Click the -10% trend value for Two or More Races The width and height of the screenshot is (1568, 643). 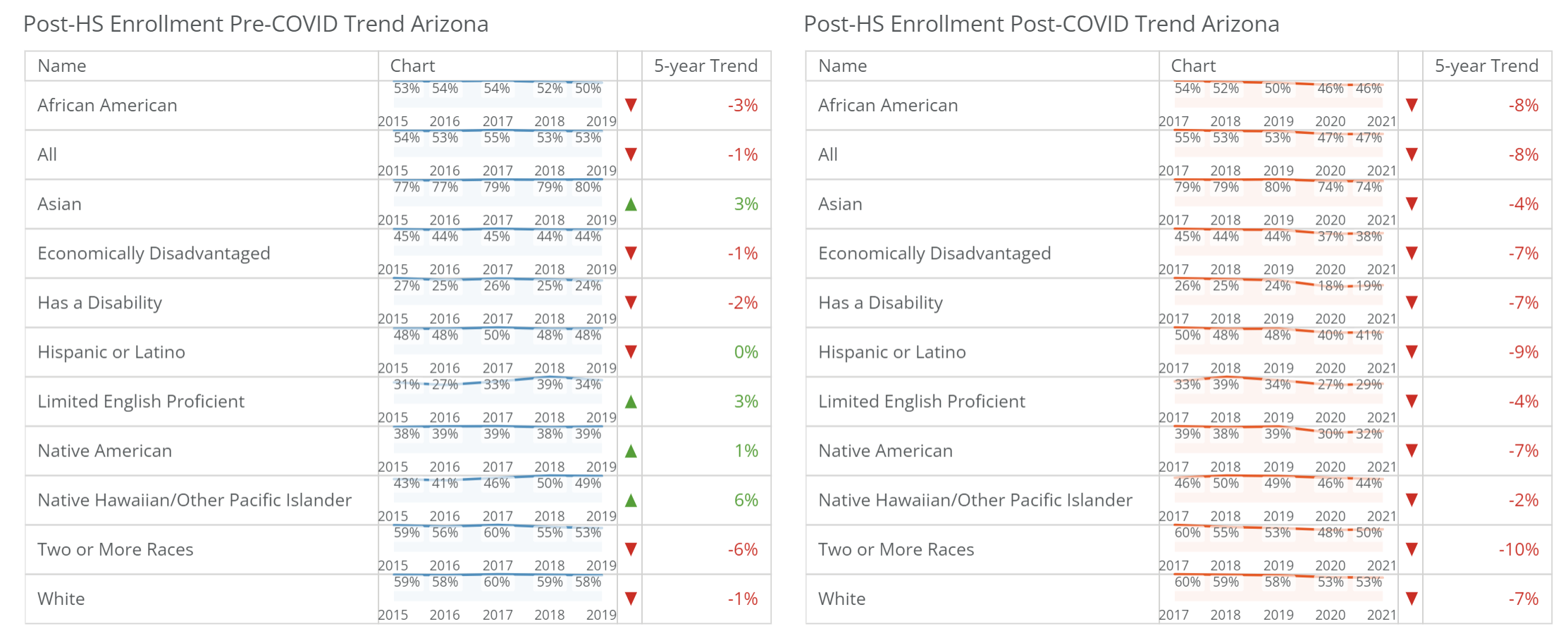click(1518, 549)
